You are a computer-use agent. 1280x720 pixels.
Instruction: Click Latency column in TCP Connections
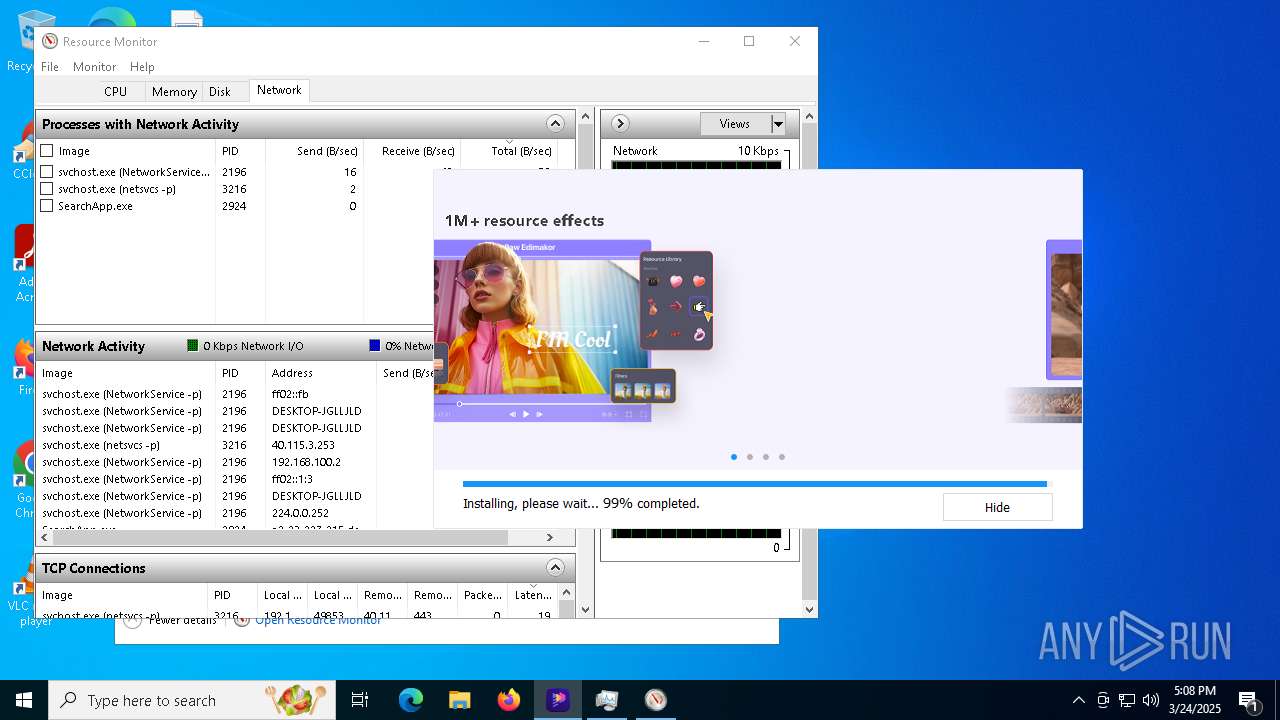[532, 595]
